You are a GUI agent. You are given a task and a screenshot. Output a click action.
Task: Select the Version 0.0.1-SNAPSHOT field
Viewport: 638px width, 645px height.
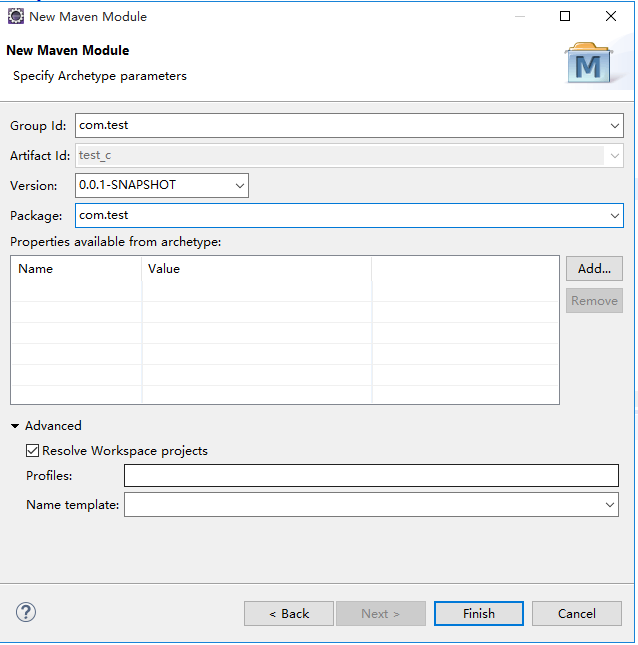pos(162,186)
